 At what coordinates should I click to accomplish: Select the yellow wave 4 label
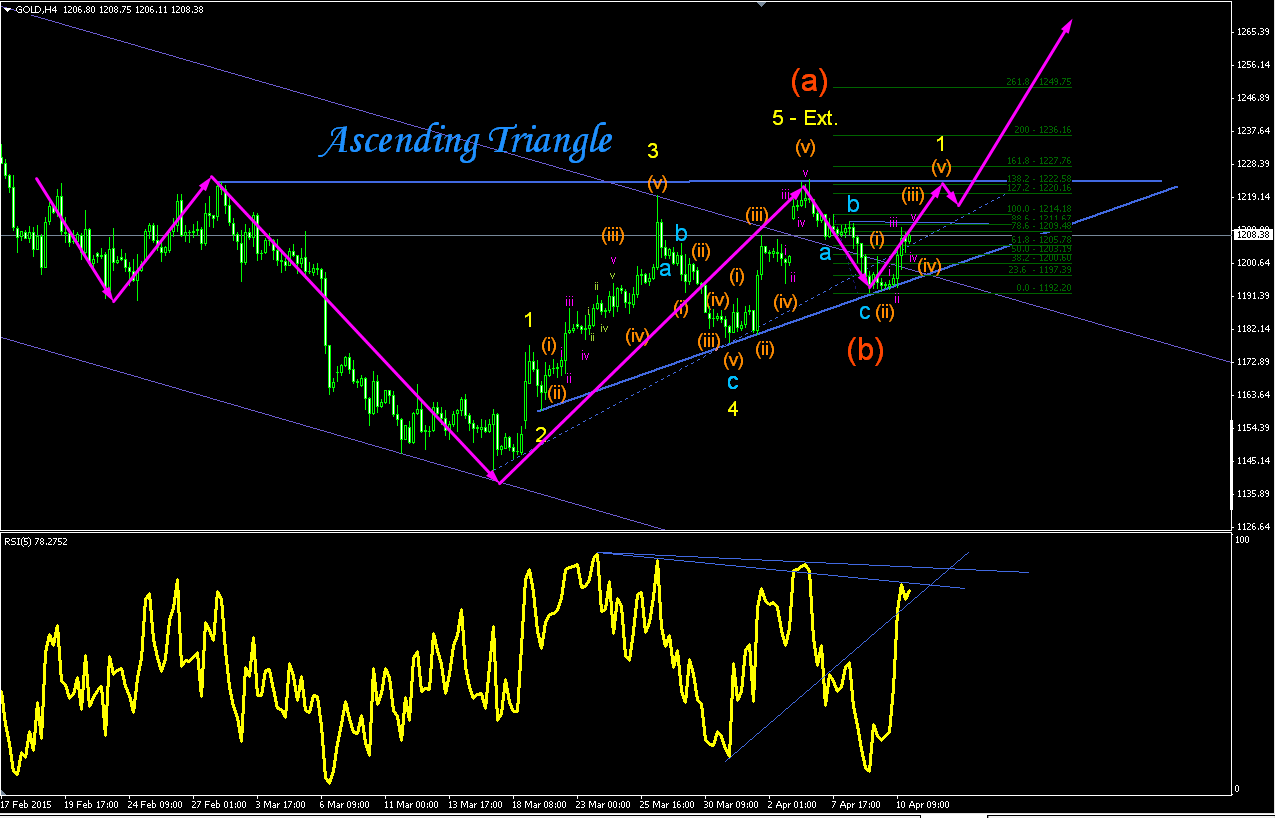pos(733,409)
